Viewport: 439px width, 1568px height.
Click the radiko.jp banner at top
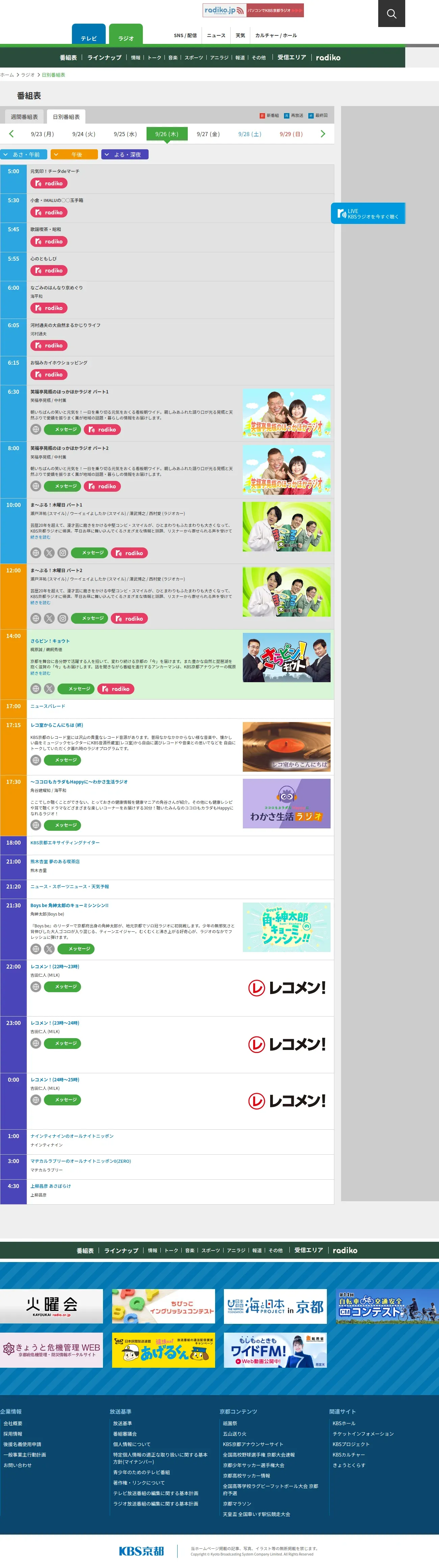pos(253,10)
